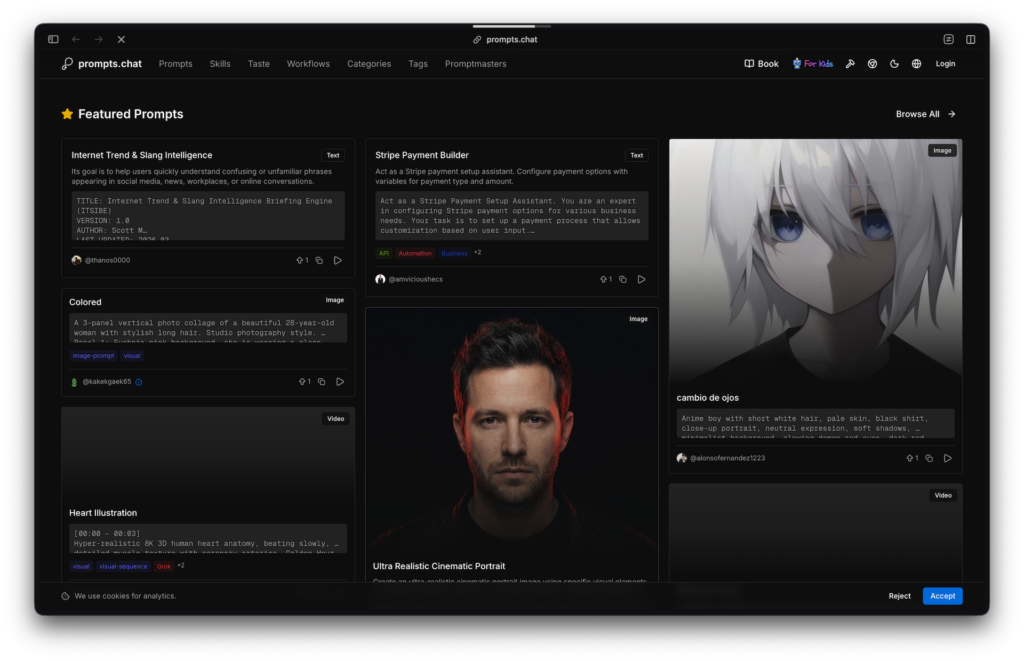Toggle dark mode with the moon icon
1024x661 pixels.
(894, 64)
